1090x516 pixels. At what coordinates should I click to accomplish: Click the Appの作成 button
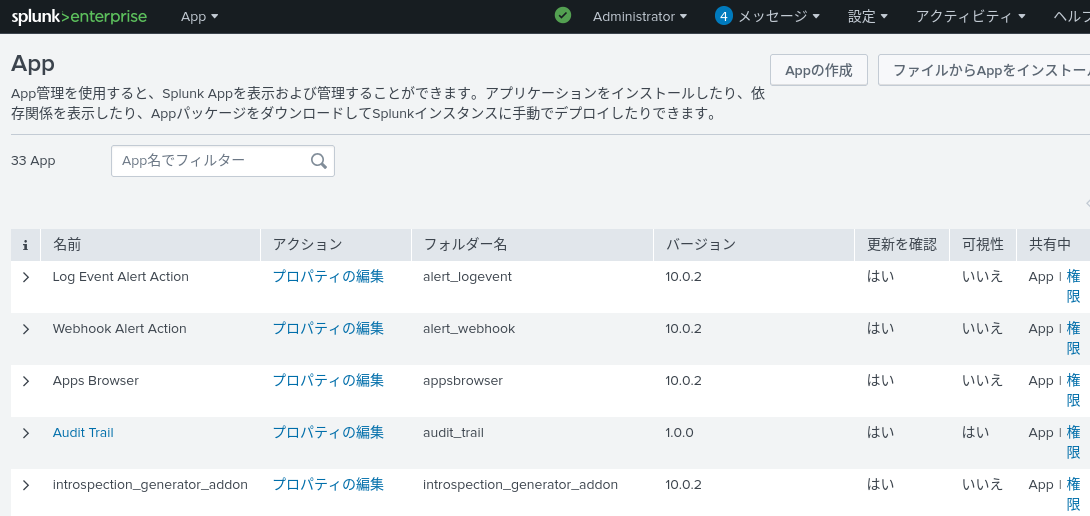818,70
